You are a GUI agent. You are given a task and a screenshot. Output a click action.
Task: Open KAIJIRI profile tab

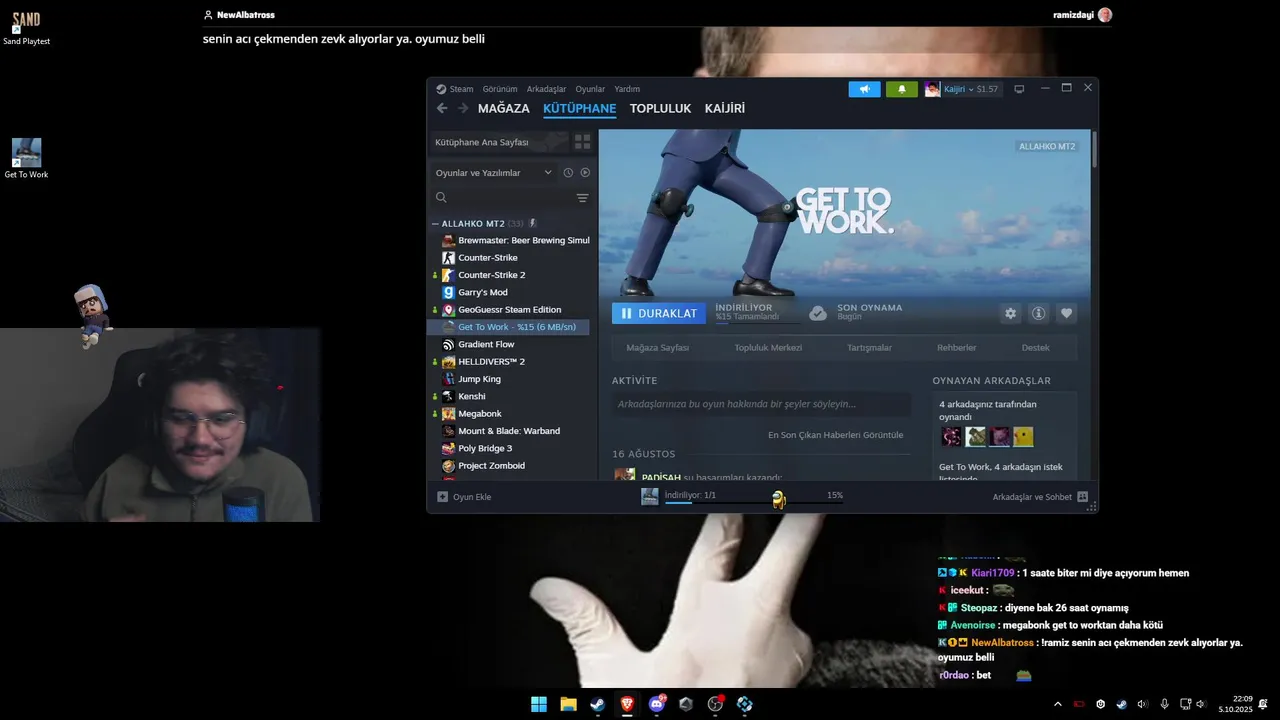click(x=725, y=108)
